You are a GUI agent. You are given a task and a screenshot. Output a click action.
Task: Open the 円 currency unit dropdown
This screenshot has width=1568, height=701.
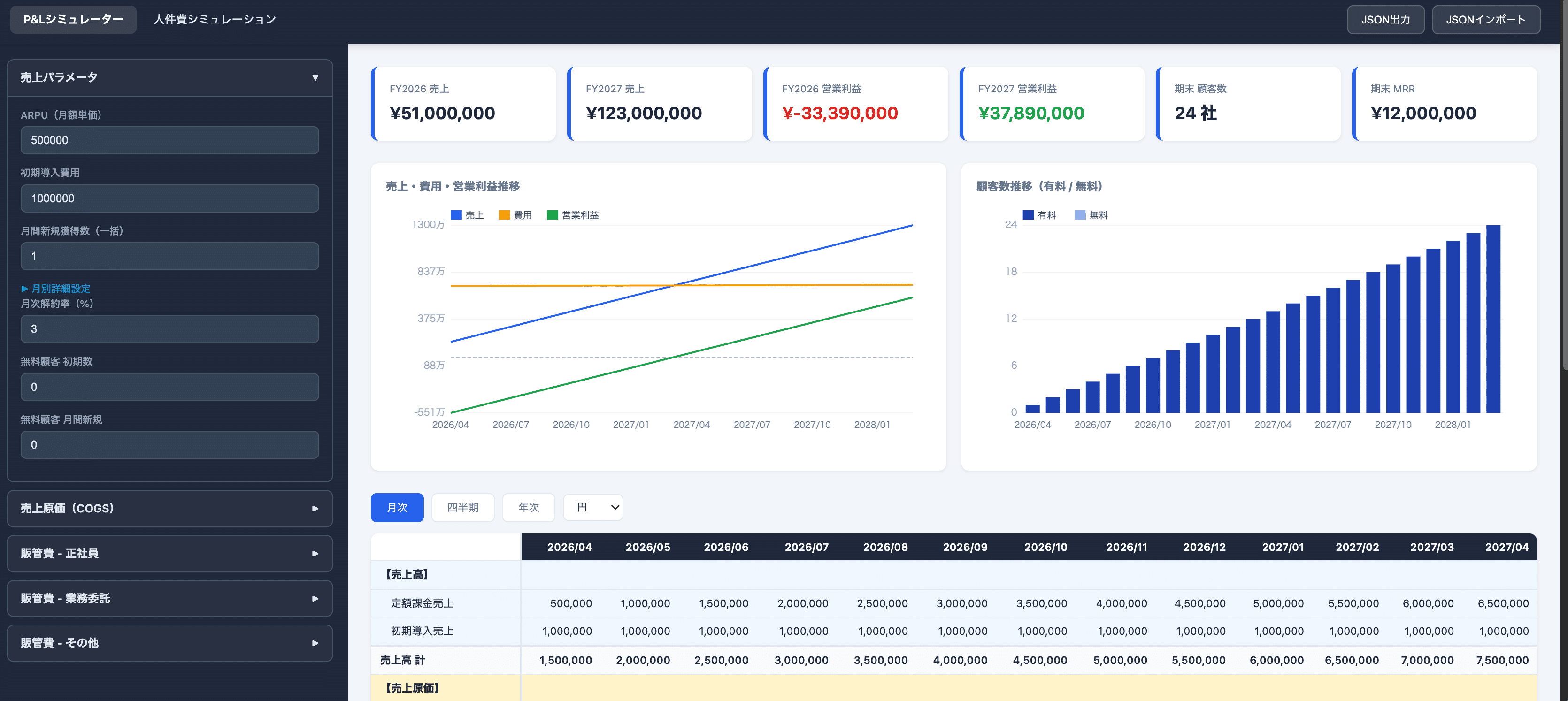coord(592,507)
